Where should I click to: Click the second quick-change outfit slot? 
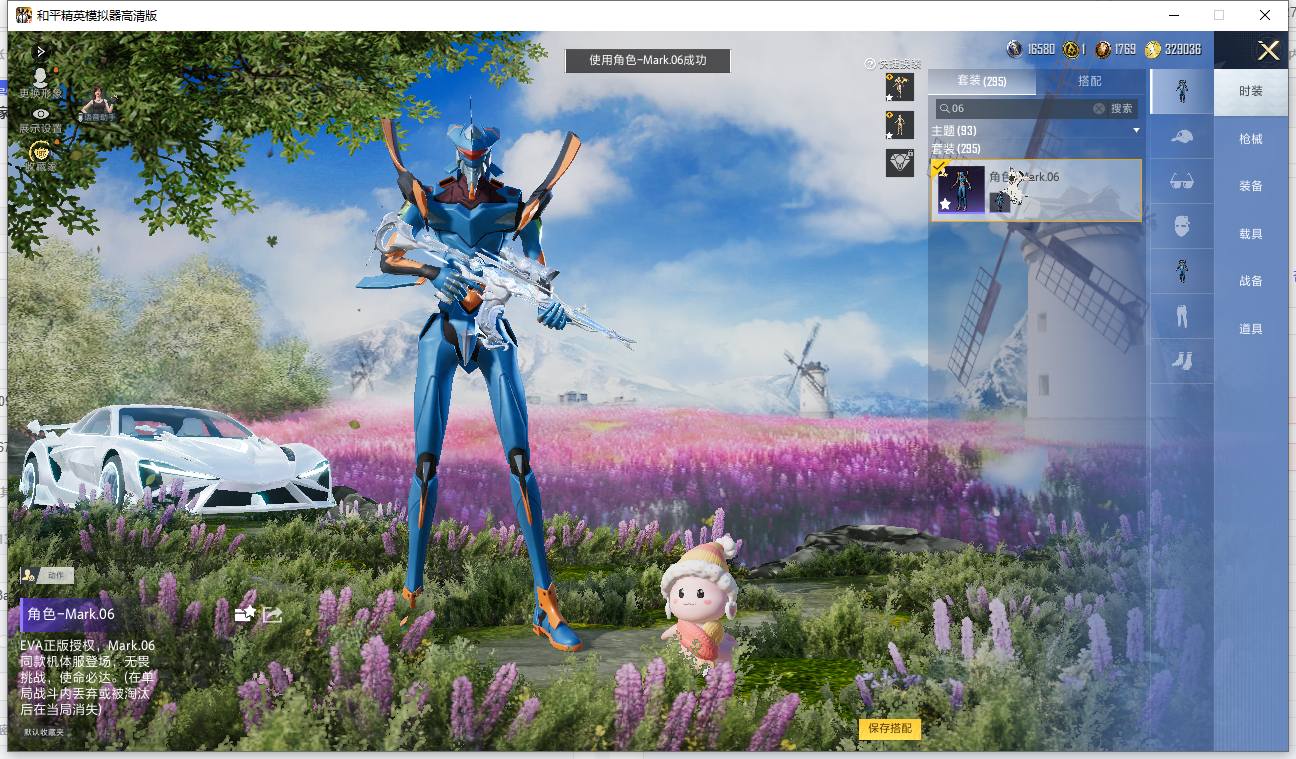point(900,125)
